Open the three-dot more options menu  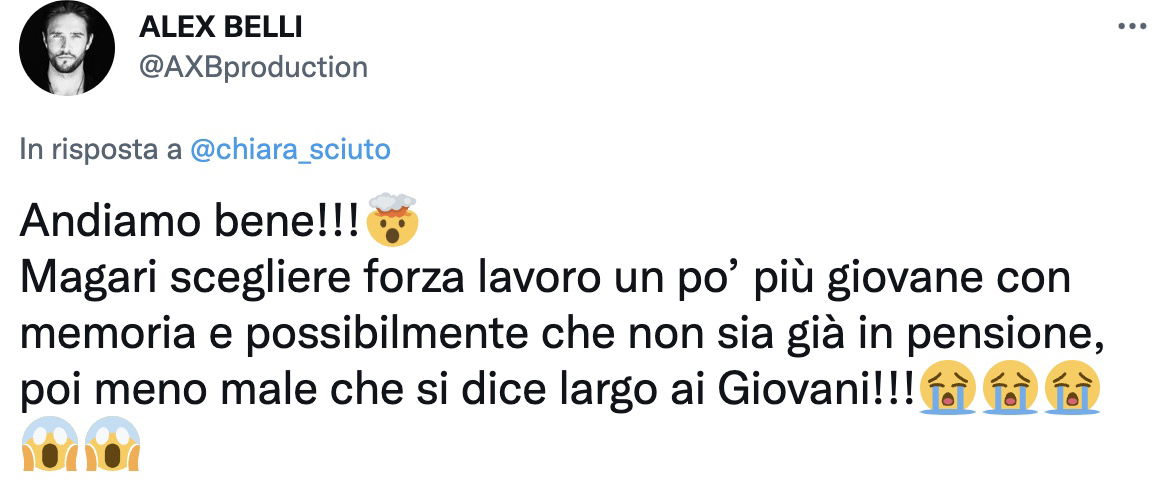click(x=1132, y=26)
